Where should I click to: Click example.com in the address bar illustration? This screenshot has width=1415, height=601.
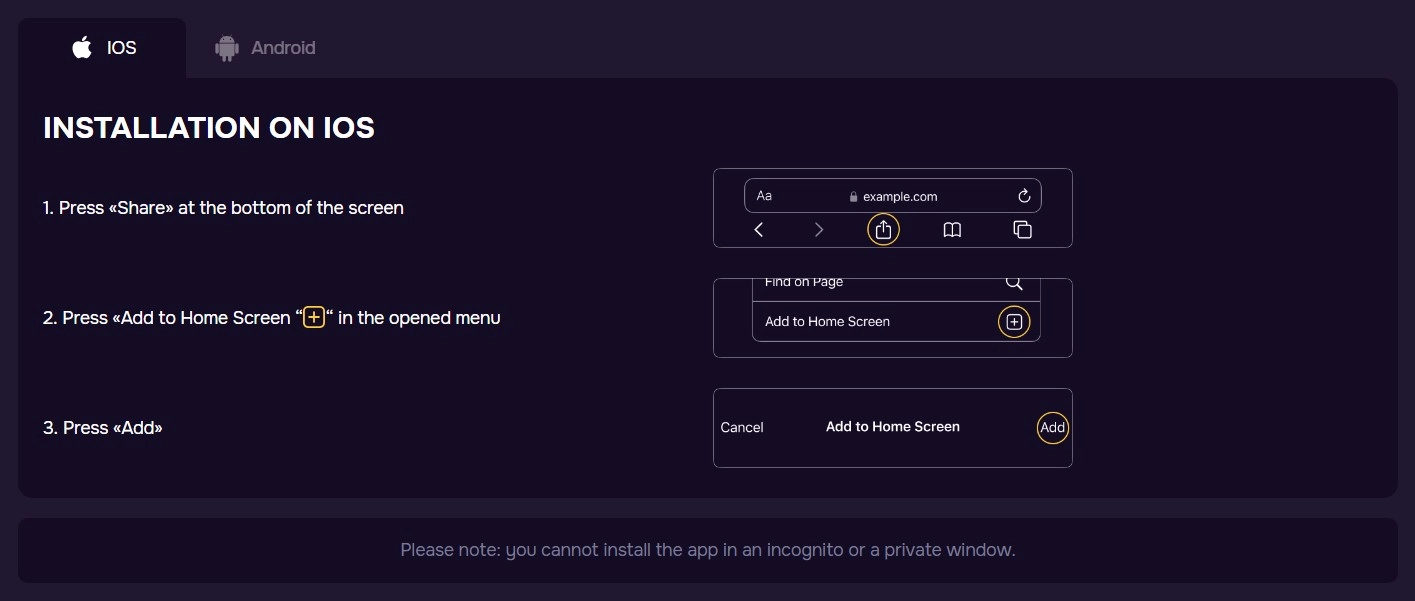(900, 197)
